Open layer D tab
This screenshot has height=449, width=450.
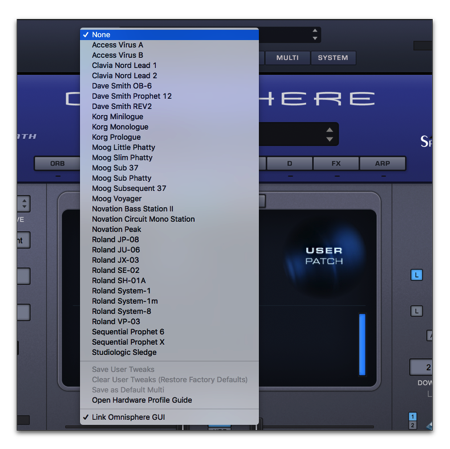pos(290,164)
